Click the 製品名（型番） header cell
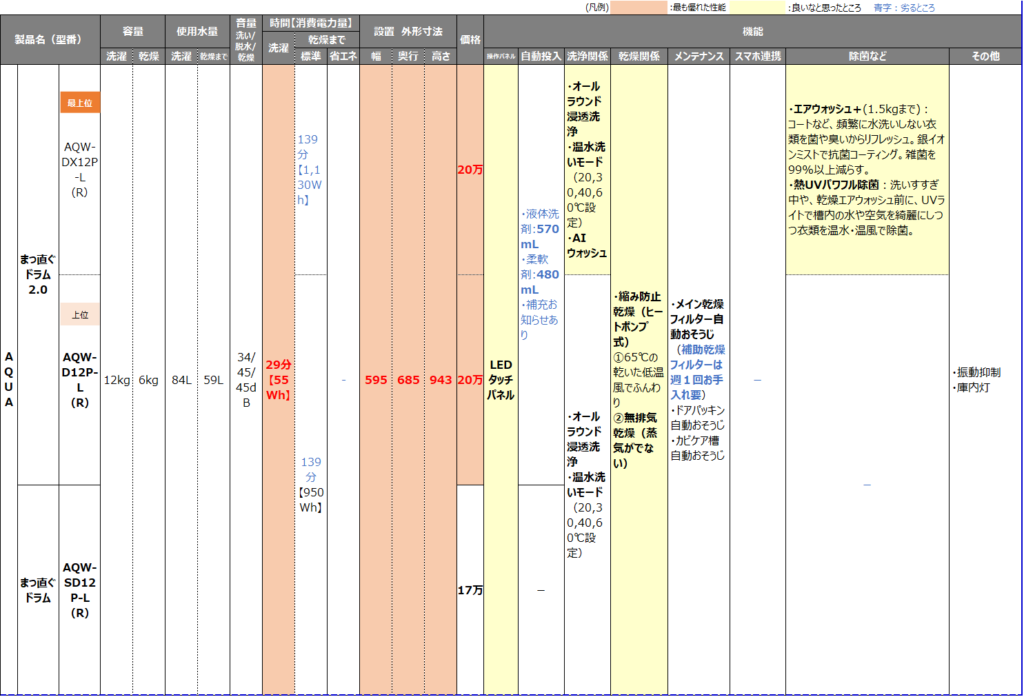Viewport: 1024px width, 697px height. (51, 40)
